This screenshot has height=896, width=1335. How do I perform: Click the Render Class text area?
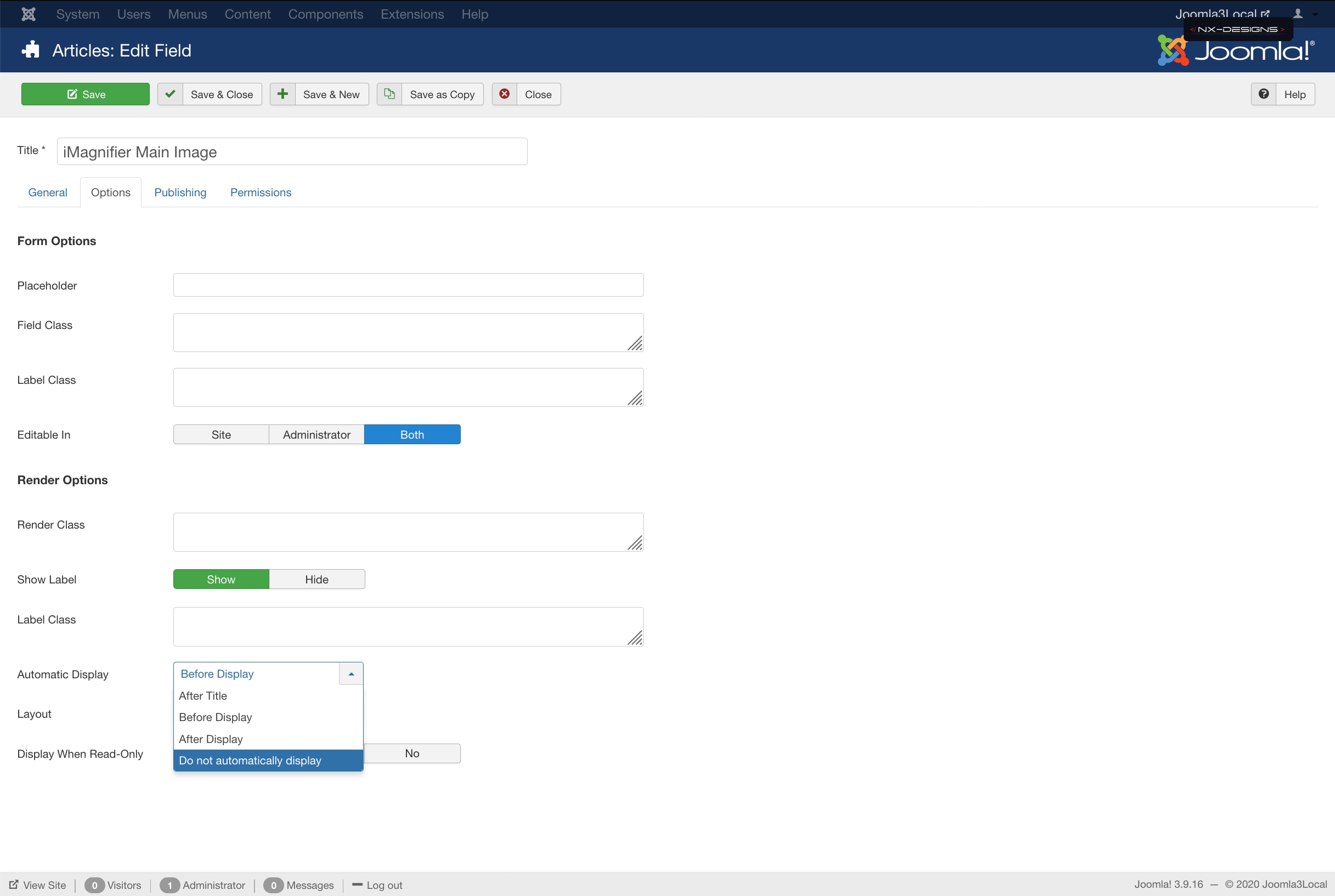tap(409, 532)
